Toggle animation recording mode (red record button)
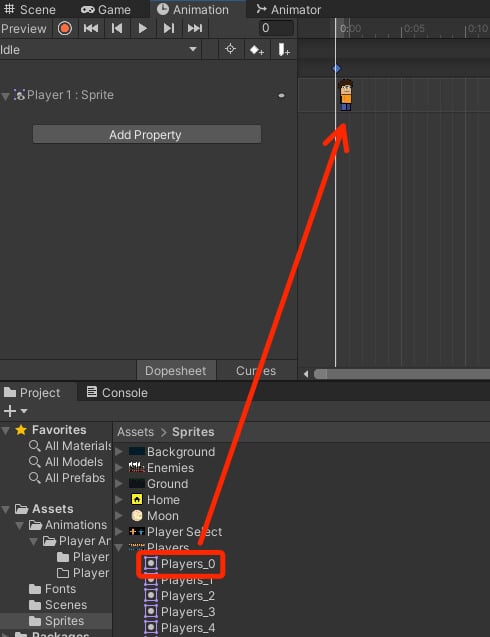 [x=65, y=28]
